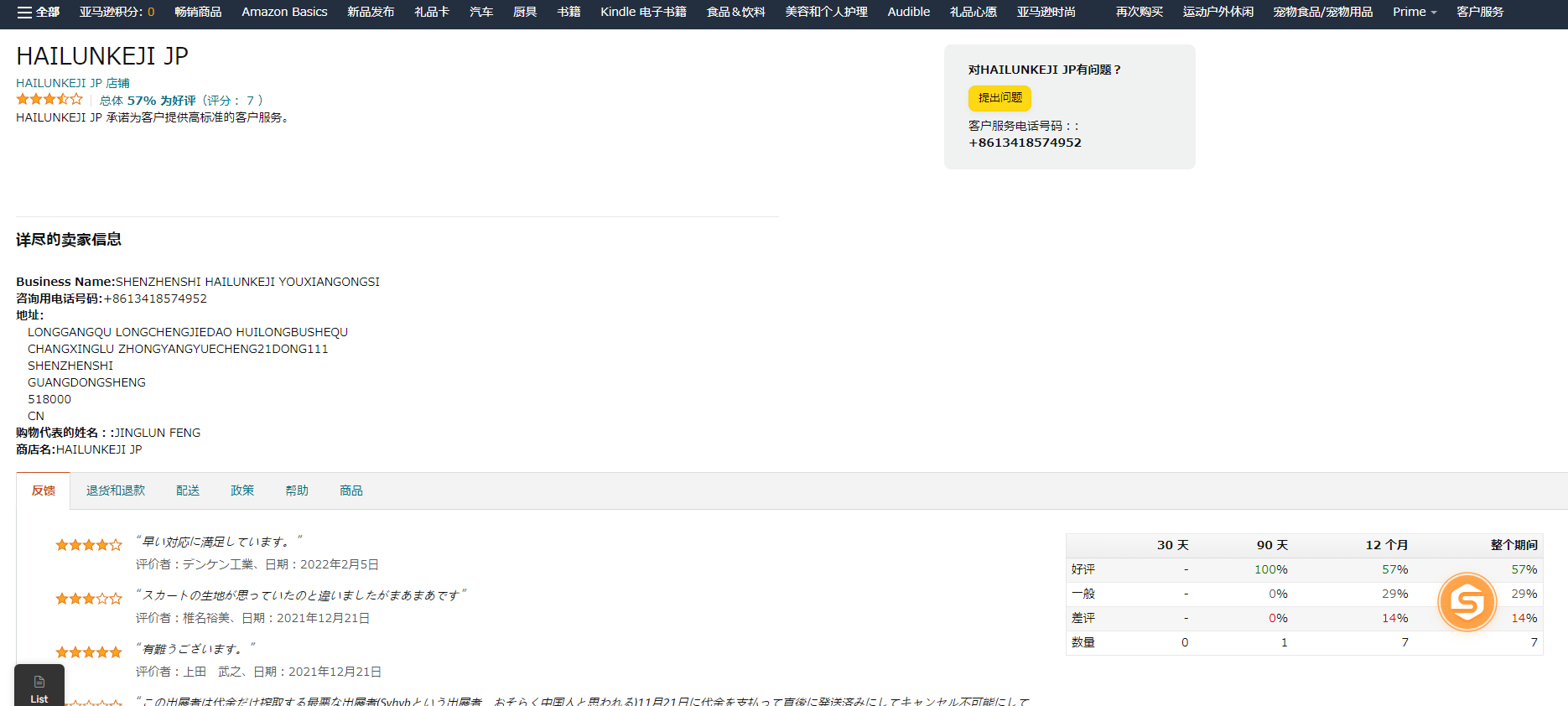The image size is (1568, 706).
Task: Click the 详尽的卖家信息 heading
Action: point(69,240)
